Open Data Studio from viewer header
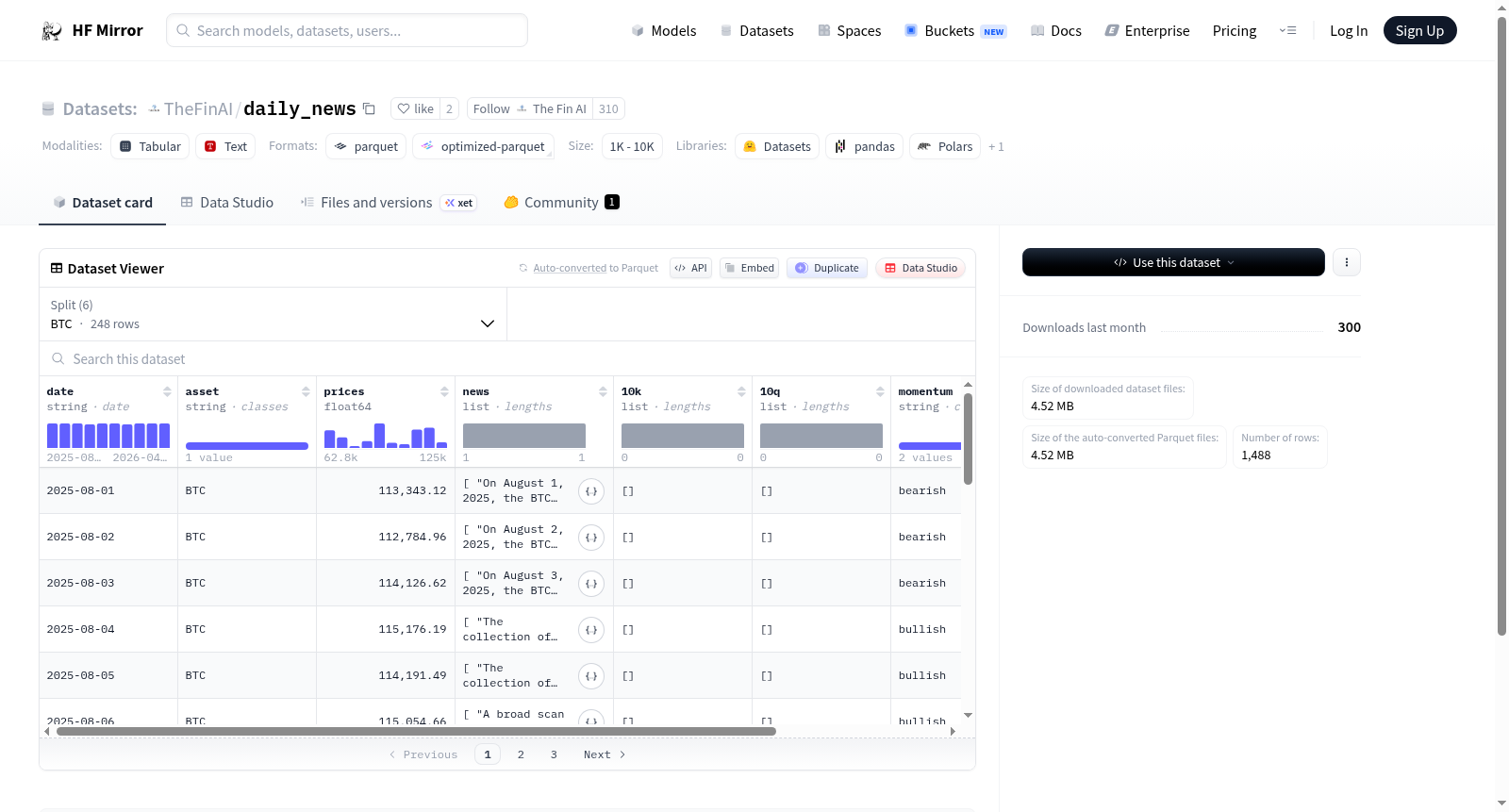The height and width of the screenshot is (812, 1509). tap(920, 268)
